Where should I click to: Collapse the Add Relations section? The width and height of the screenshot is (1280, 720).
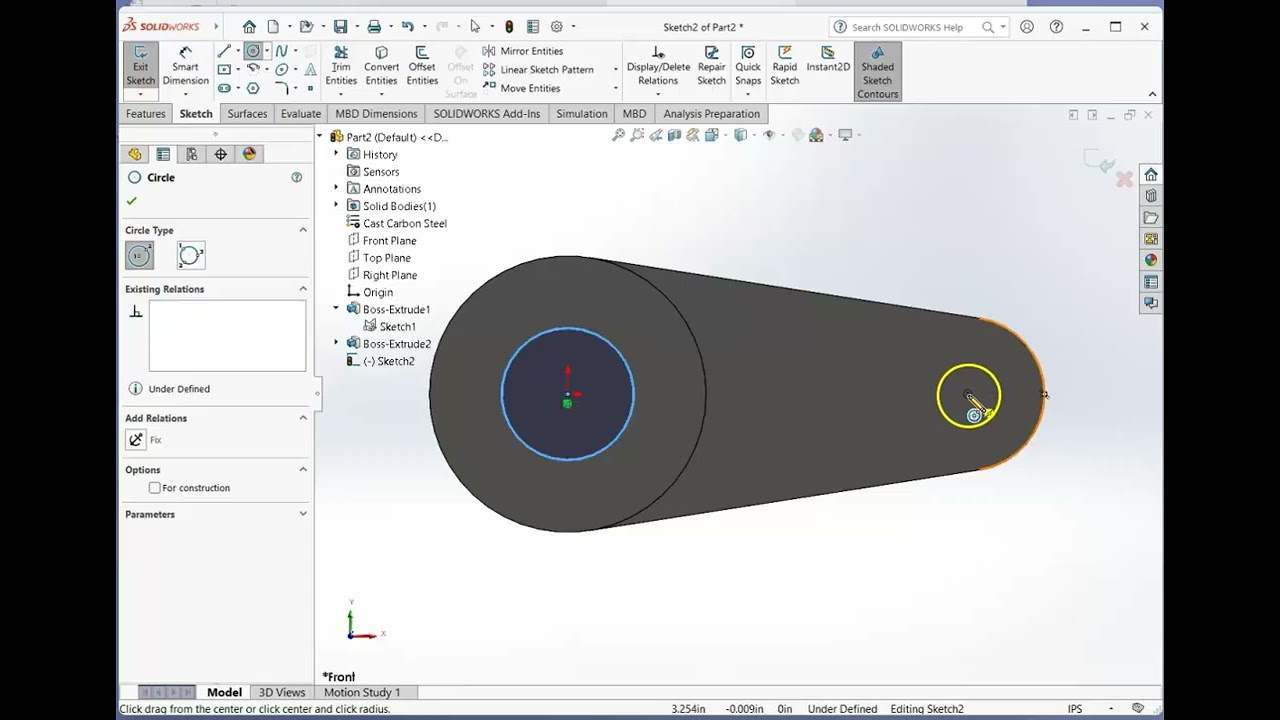click(303, 418)
